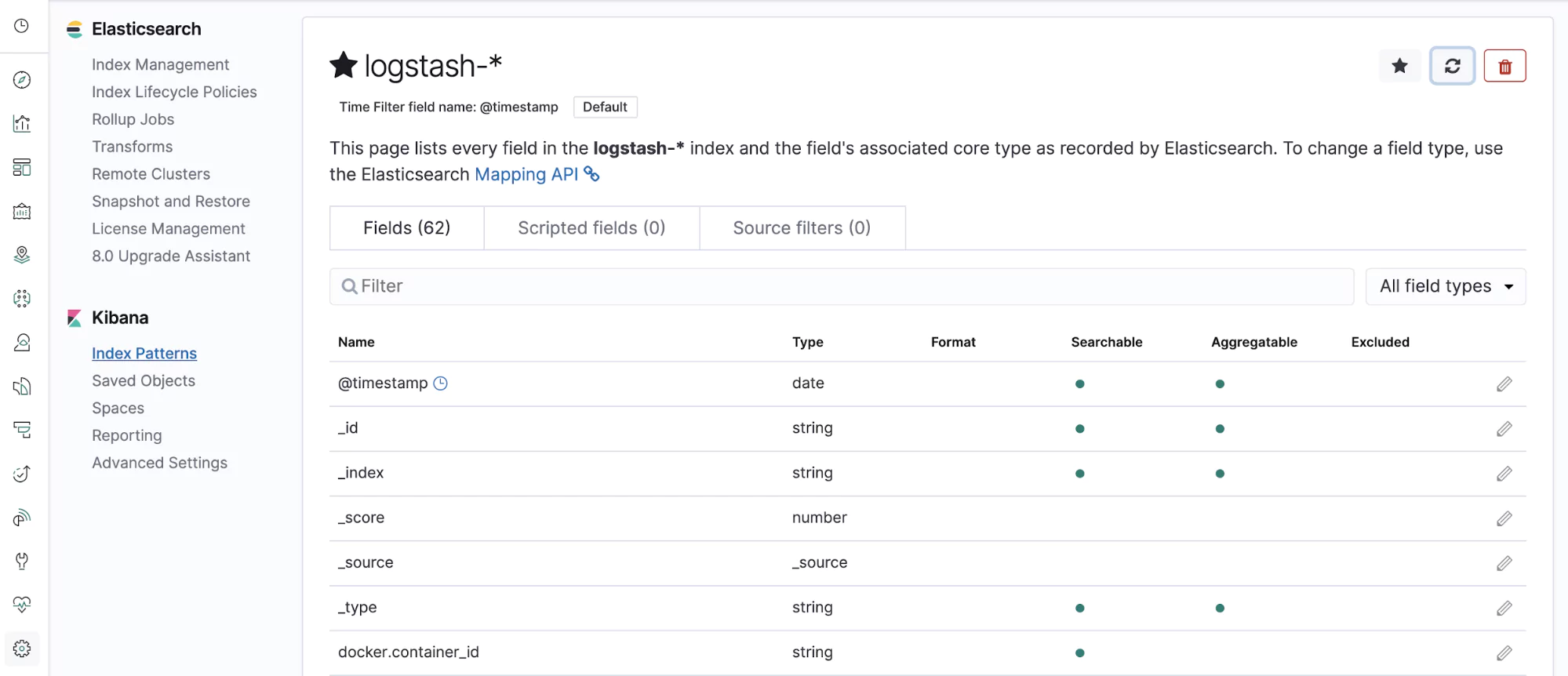Edit the _type field pencil

pyautogui.click(x=1504, y=608)
